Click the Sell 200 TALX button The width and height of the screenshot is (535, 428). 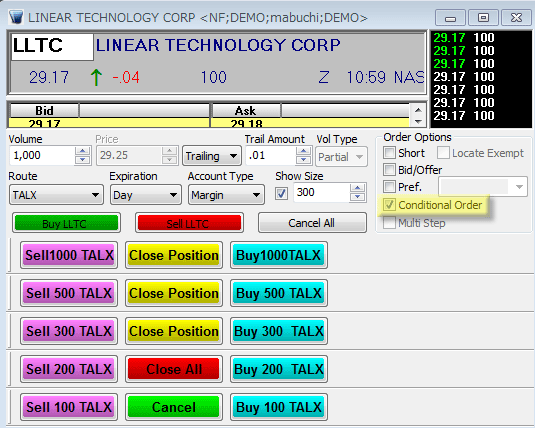[x=69, y=369]
